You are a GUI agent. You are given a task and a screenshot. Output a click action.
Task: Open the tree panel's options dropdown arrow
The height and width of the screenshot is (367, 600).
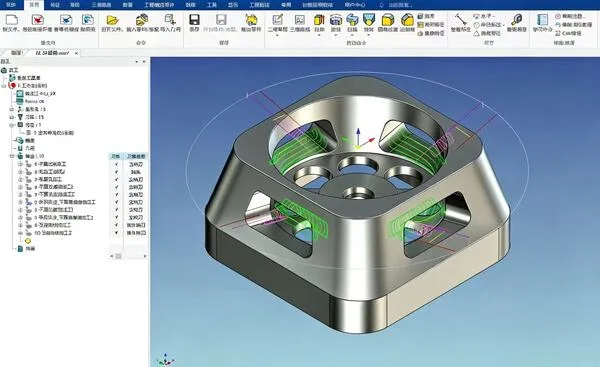[x=137, y=62]
